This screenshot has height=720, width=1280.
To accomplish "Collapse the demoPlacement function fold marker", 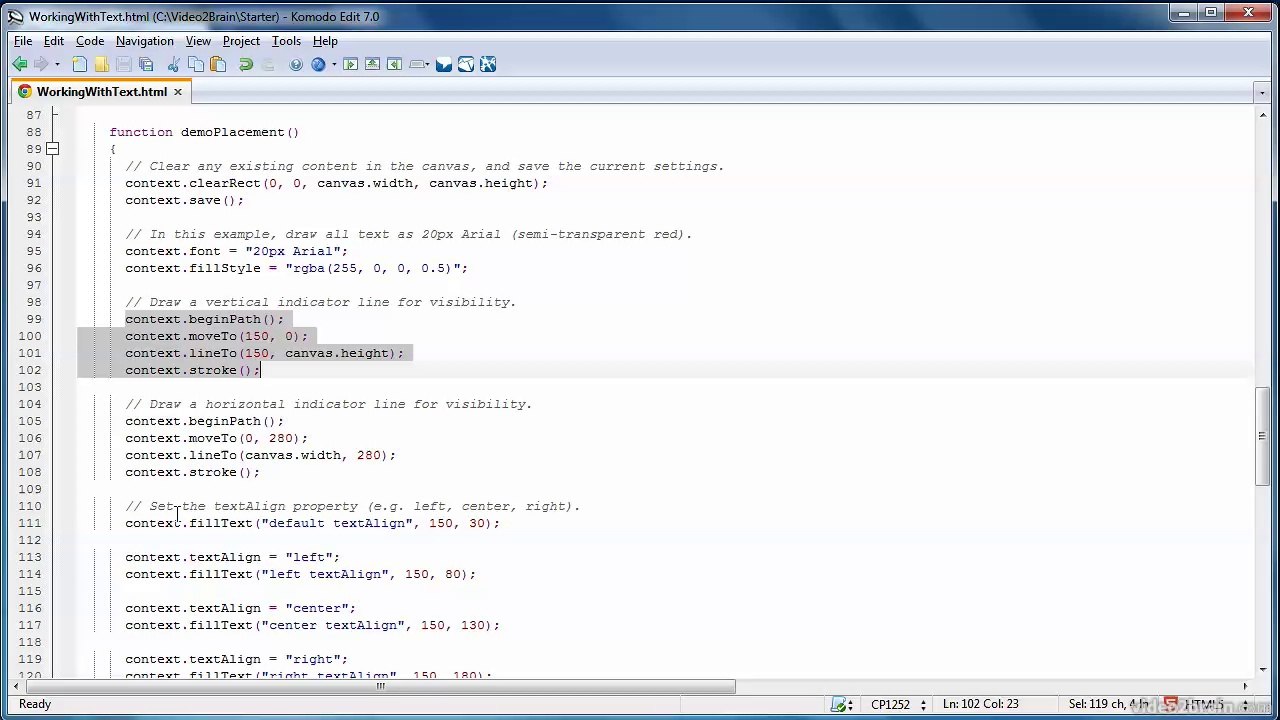I will (x=52, y=149).
